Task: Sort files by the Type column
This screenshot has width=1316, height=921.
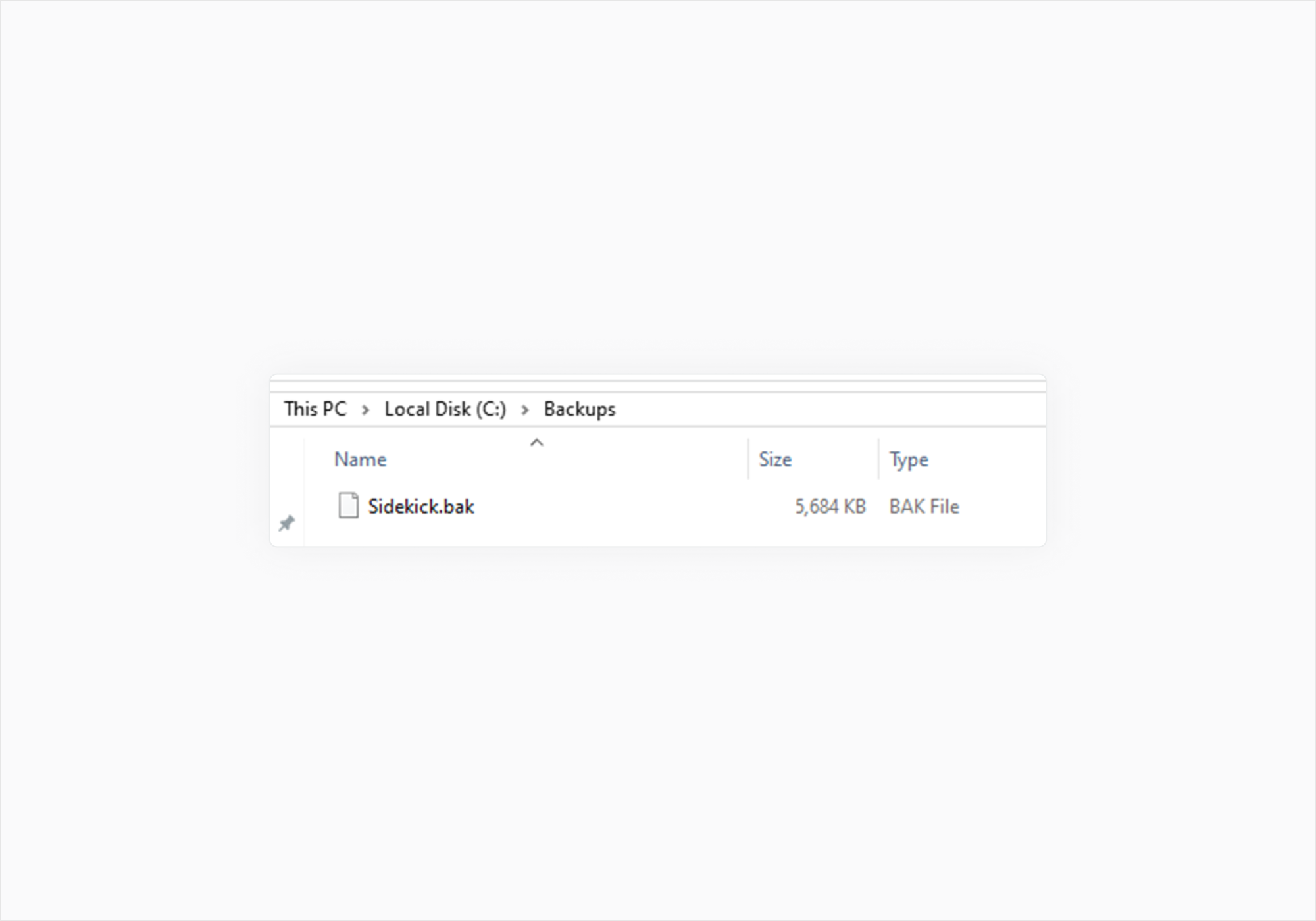Action: coord(909,459)
